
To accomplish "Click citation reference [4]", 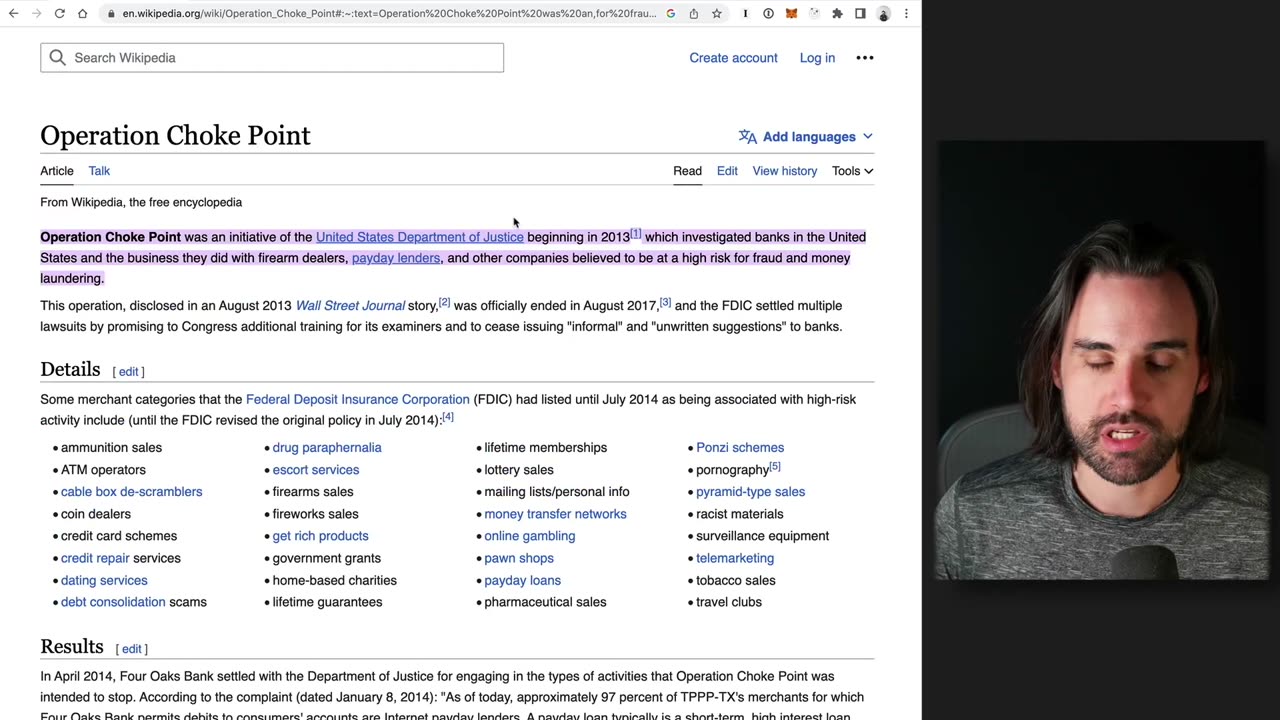I will pos(448,417).
